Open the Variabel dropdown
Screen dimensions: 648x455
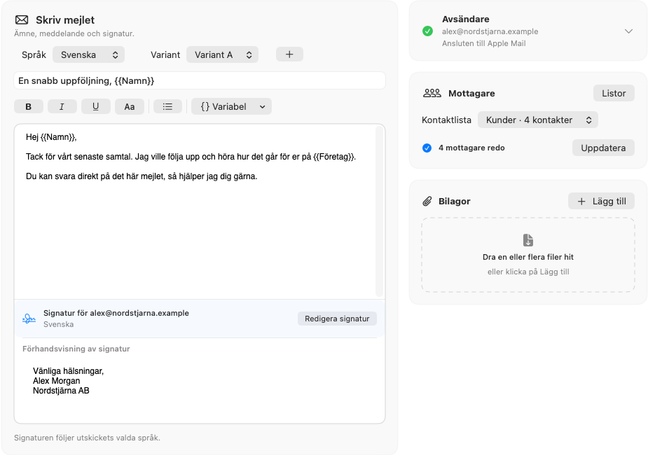[x=231, y=107]
